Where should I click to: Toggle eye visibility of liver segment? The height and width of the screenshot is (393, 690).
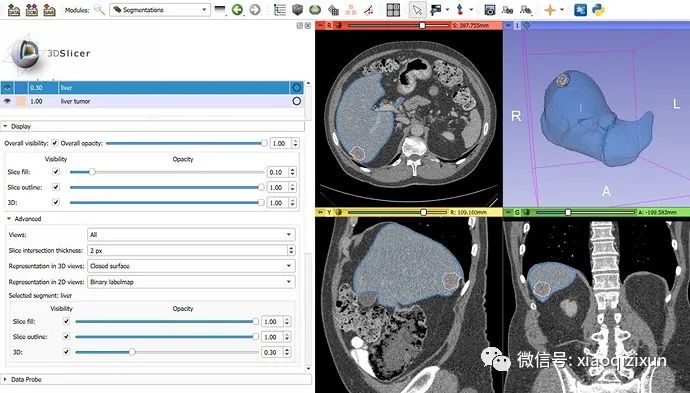(x=7, y=88)
